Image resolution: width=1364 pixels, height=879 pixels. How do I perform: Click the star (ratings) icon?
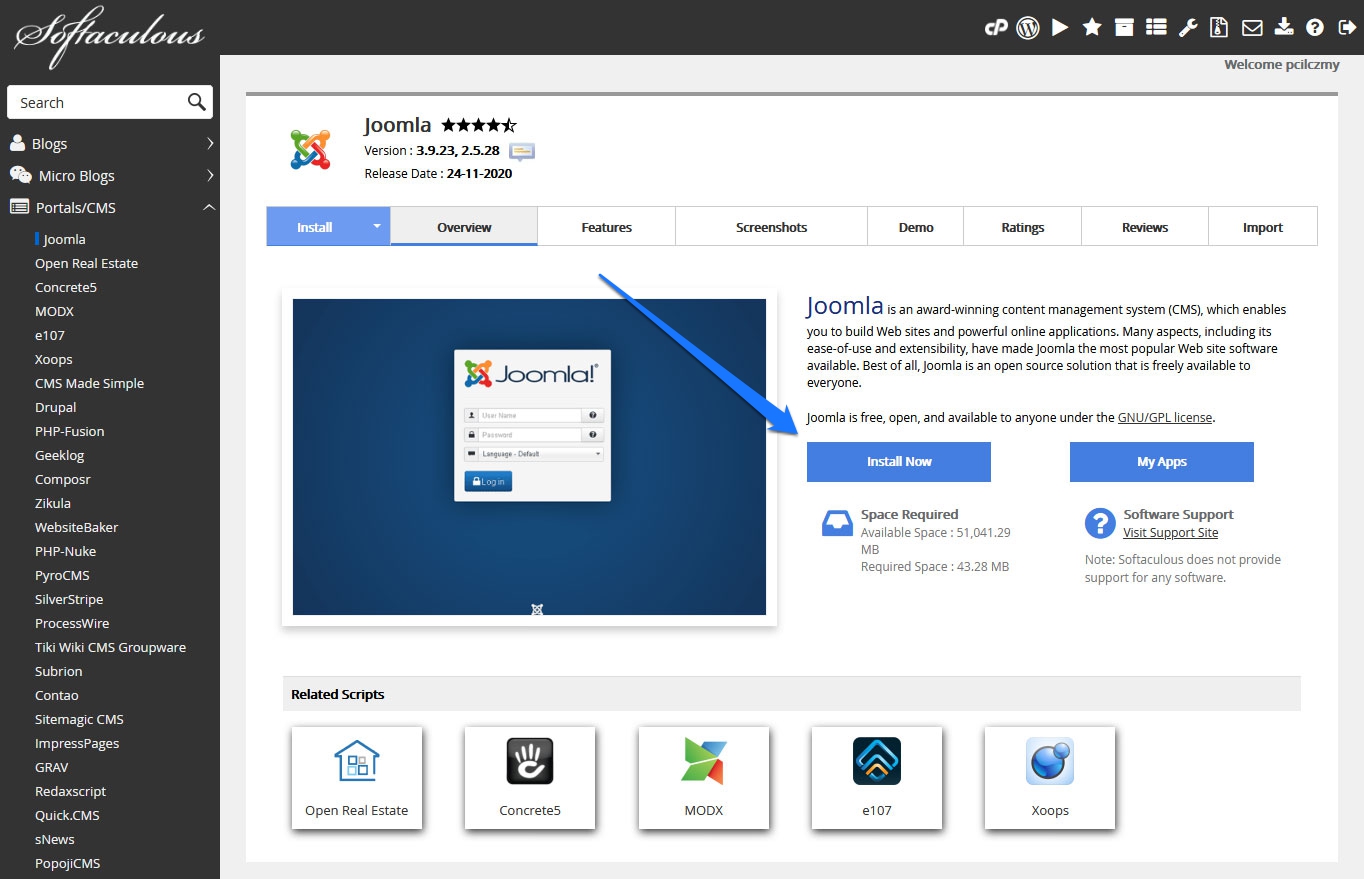(1092, 28)
